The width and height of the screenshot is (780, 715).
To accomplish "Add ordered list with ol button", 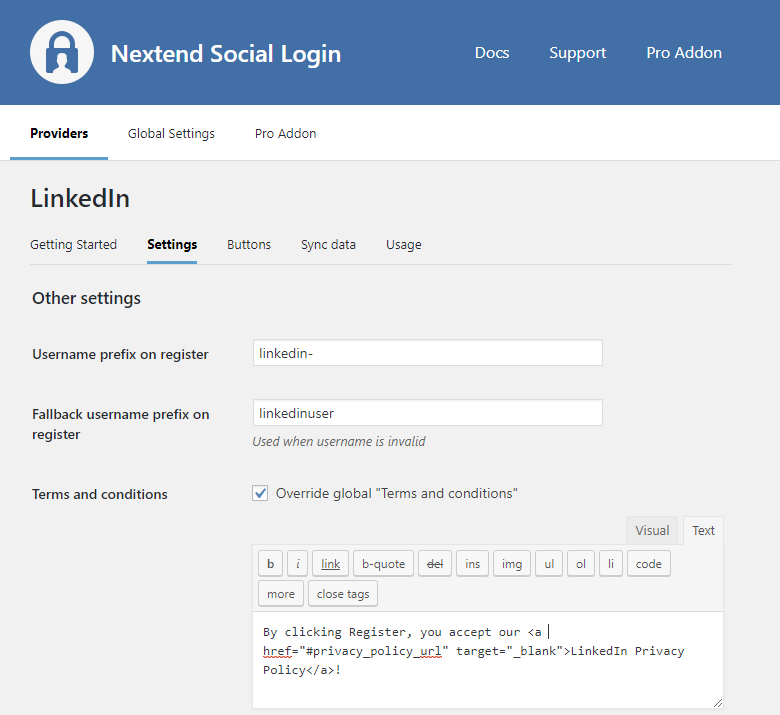I will pyautogui.click(x=580, y=564).
